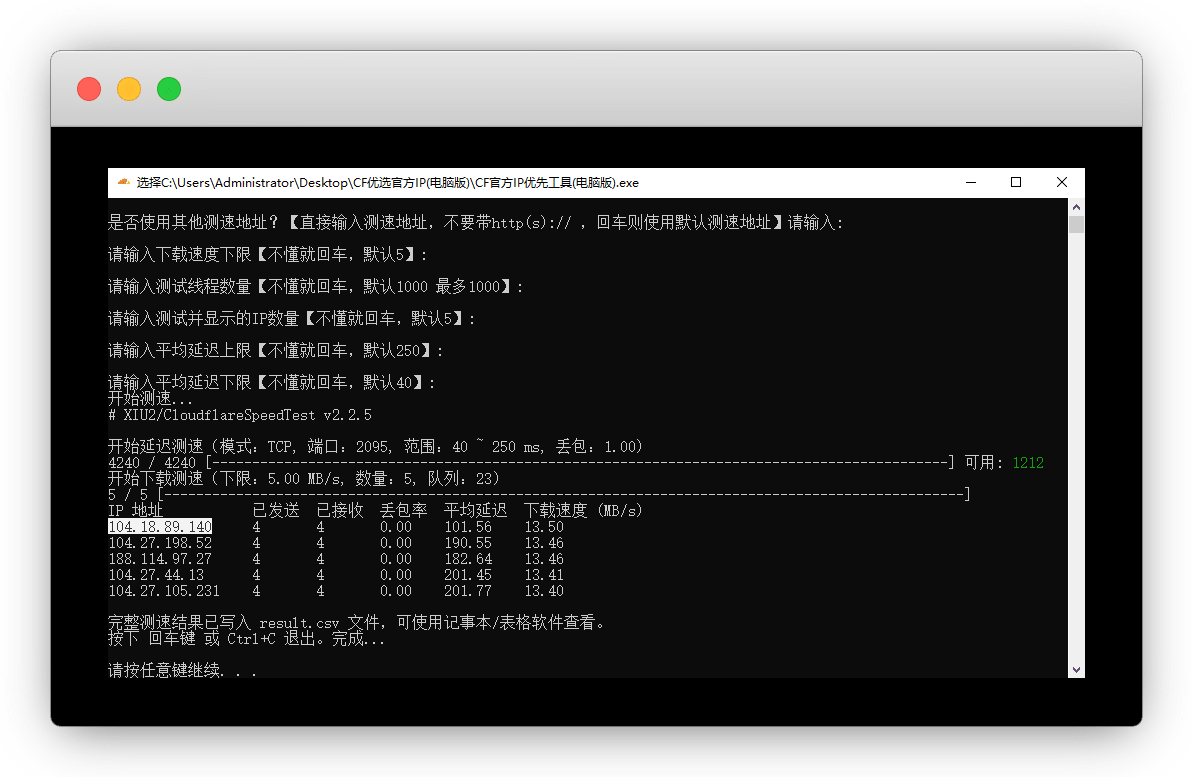
Task: Click the green zoom dot in the frame
Action: [x=169, y=89]
